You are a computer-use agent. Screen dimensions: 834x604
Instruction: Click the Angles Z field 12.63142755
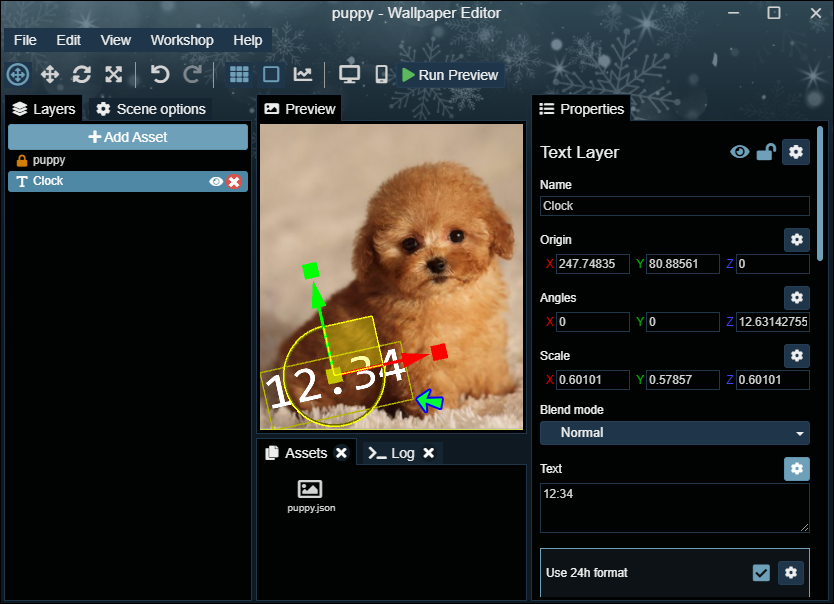(772, 322)
